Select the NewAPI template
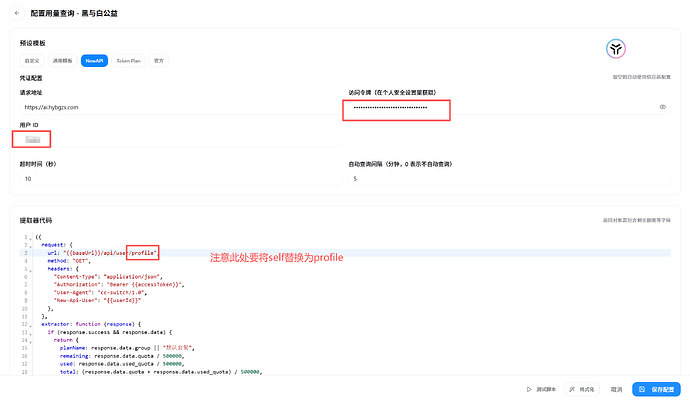The image size is (690, 402). [x=94, y=61]
